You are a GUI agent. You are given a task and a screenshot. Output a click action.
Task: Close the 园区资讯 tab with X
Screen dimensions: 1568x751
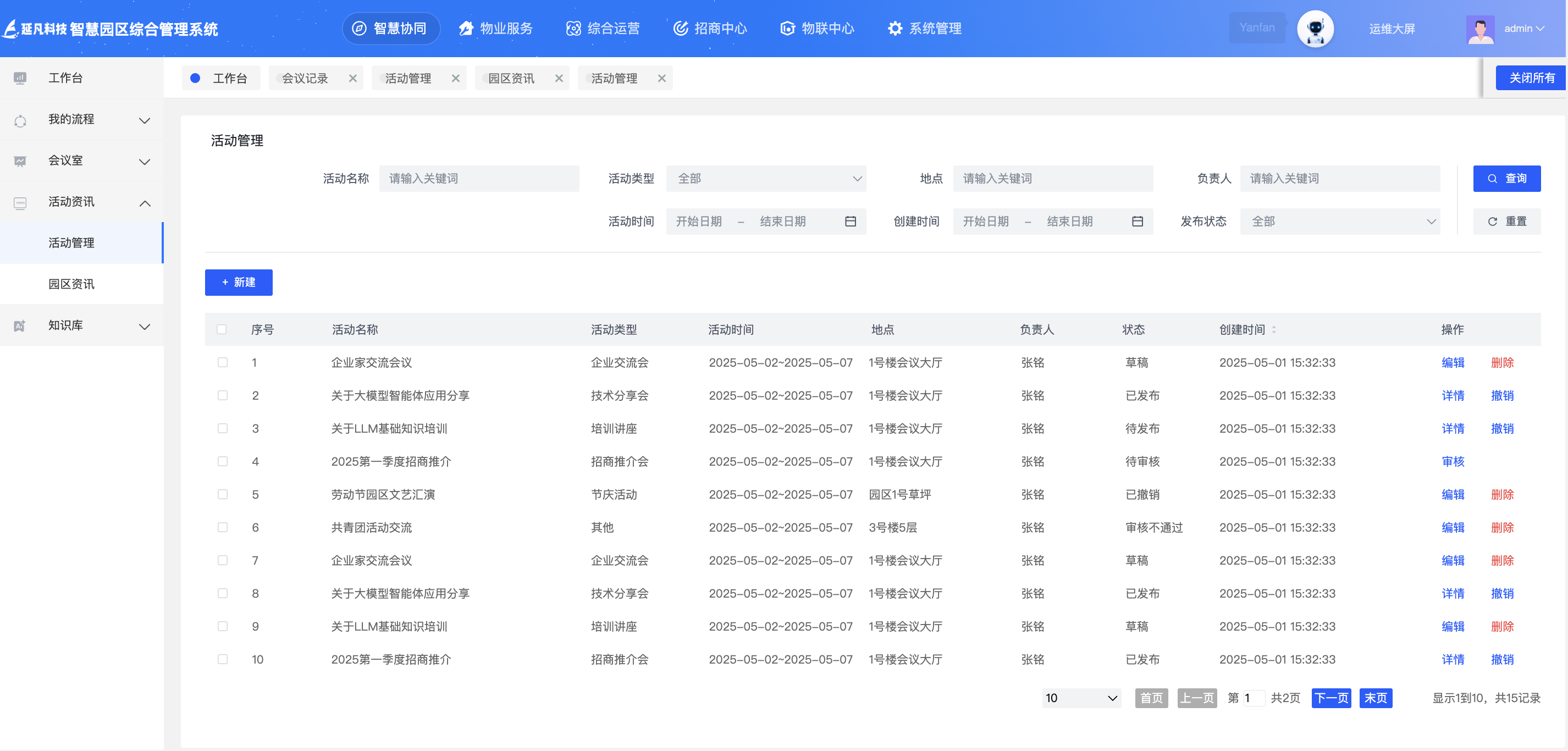(559, 79)
